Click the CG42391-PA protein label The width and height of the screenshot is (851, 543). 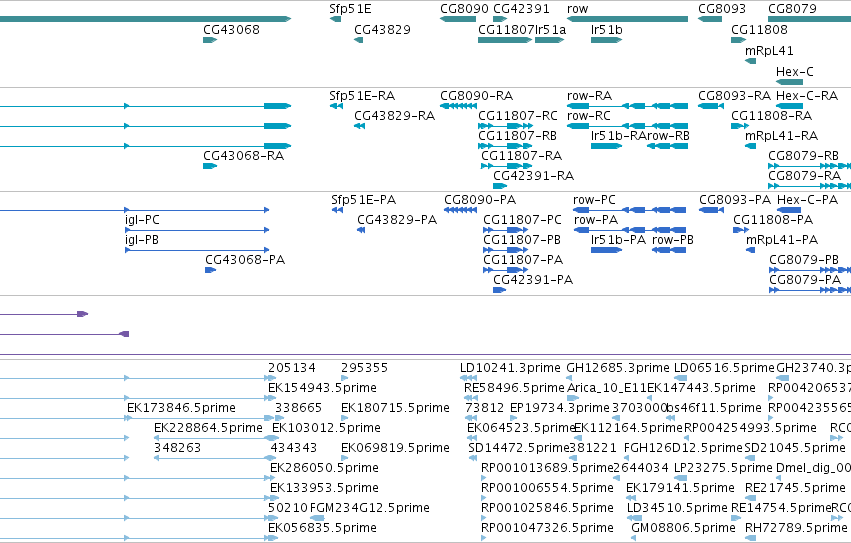point(533,280)
